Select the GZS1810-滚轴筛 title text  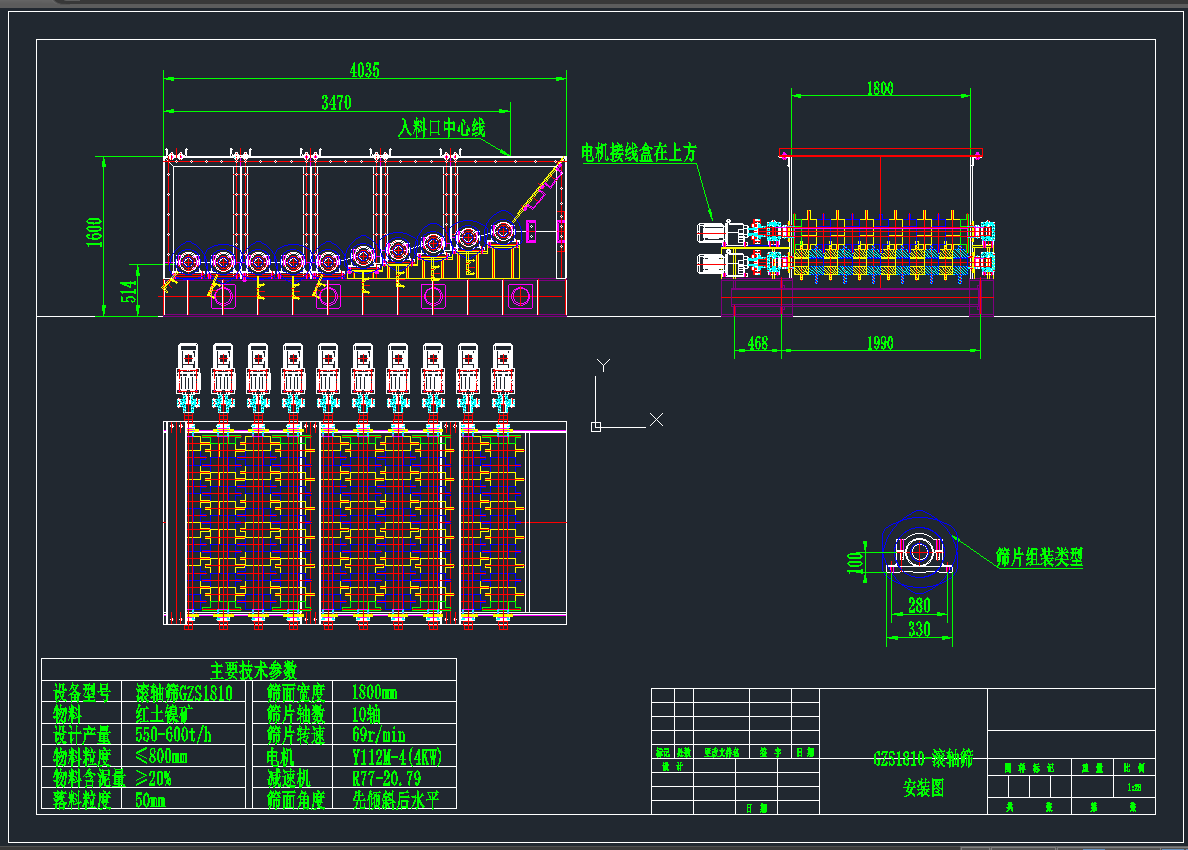pyautogui.click(x=923, y=759)
